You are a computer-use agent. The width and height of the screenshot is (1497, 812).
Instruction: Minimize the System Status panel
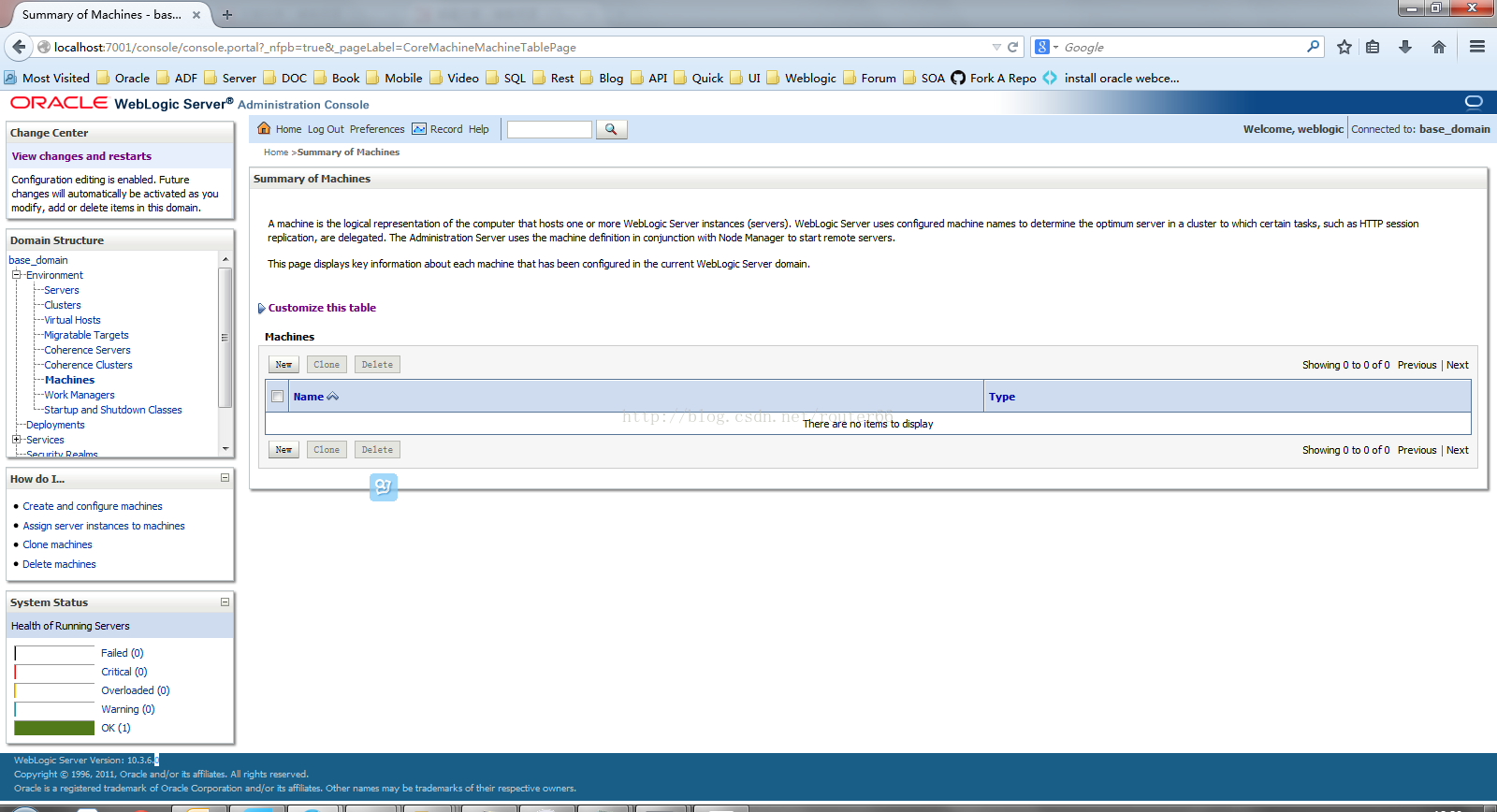(x=225, y=602)
